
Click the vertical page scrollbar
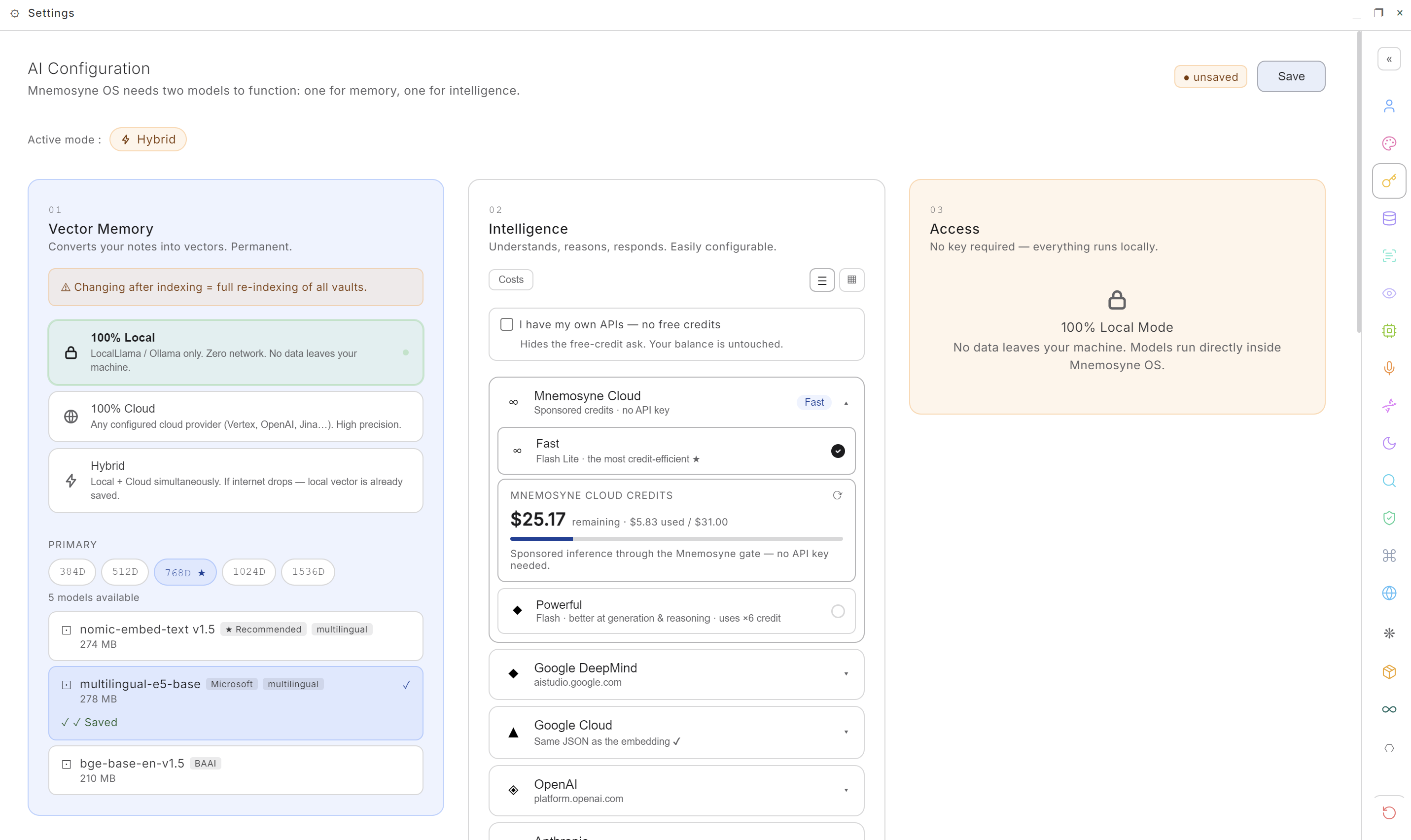coord(1358,181)
